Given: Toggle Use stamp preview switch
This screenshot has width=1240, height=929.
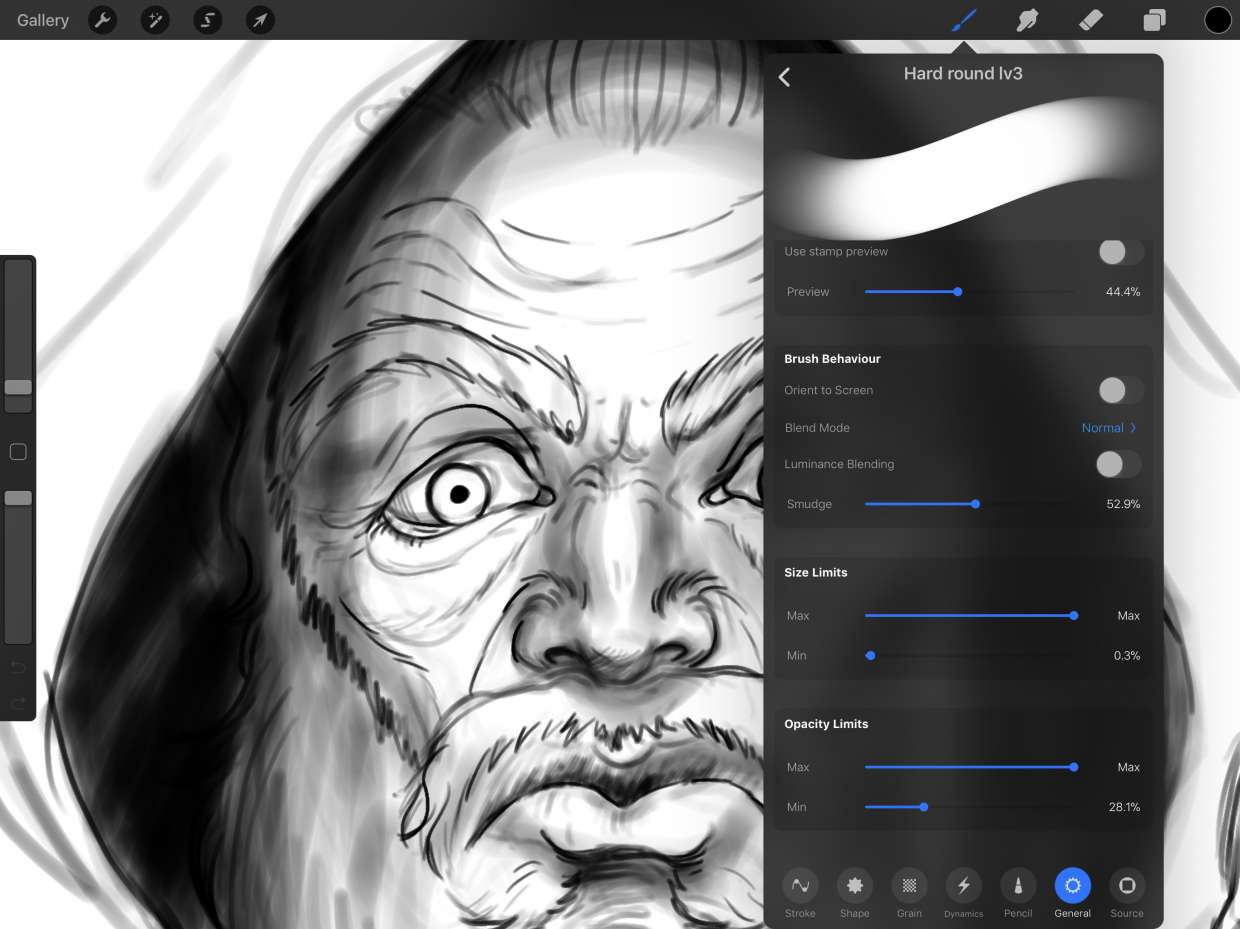Looking at the screenshot, I should [x=1119, y=252].
